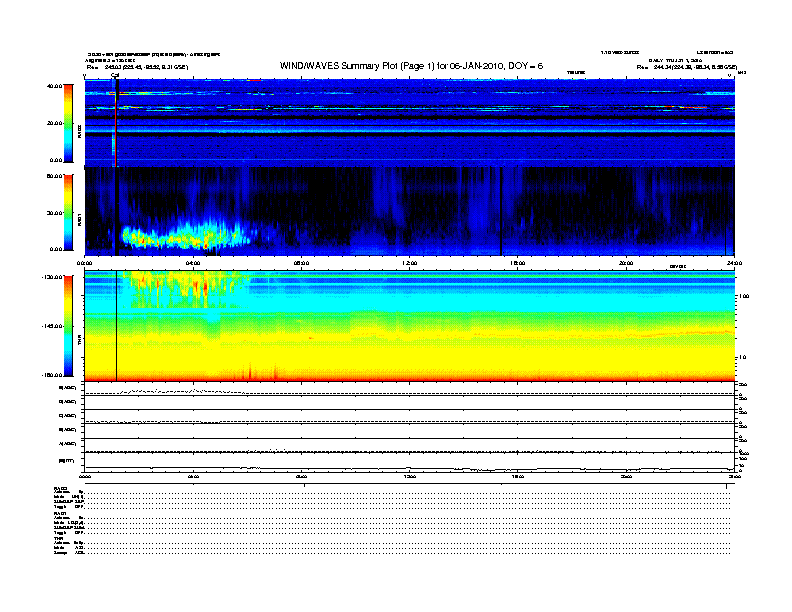Image resolution: width=792 pixels, height=612 pixels.
Task: Click the 08:00 tick label under RAD1
Action: tap(302, 263)
